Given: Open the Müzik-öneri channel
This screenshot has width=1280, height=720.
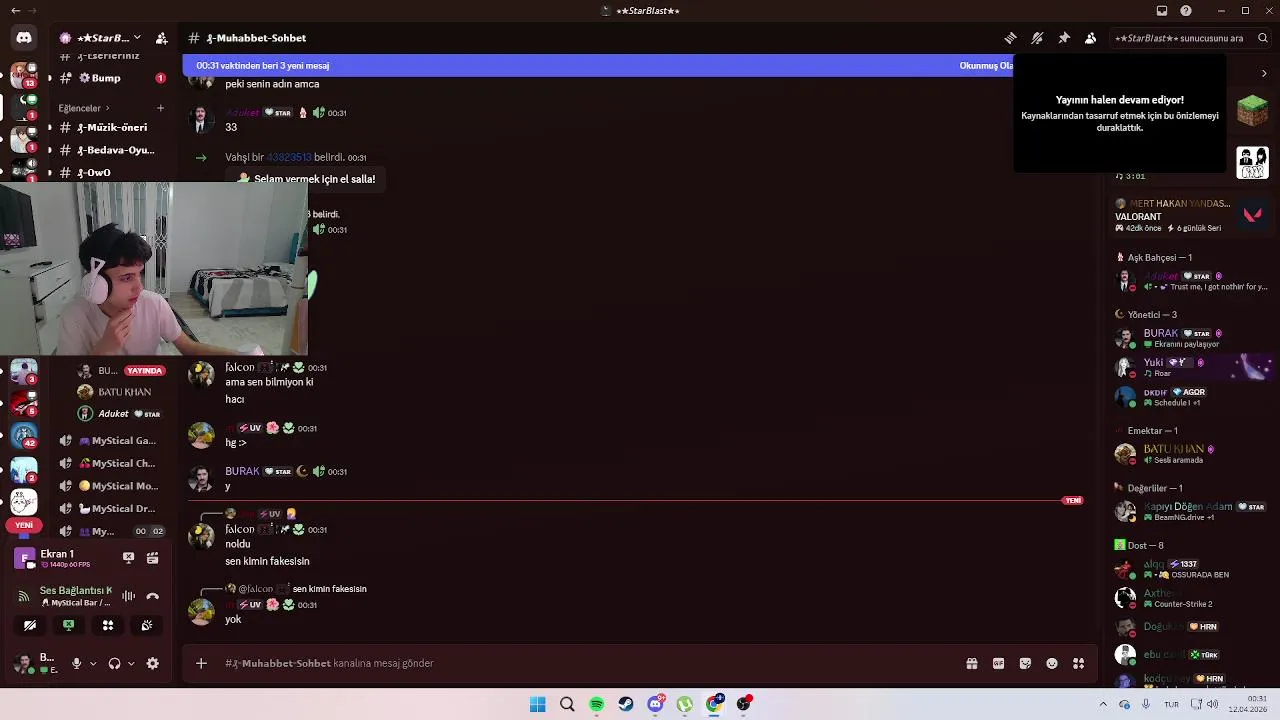Looking at the screenshot, I should point(111,128).
